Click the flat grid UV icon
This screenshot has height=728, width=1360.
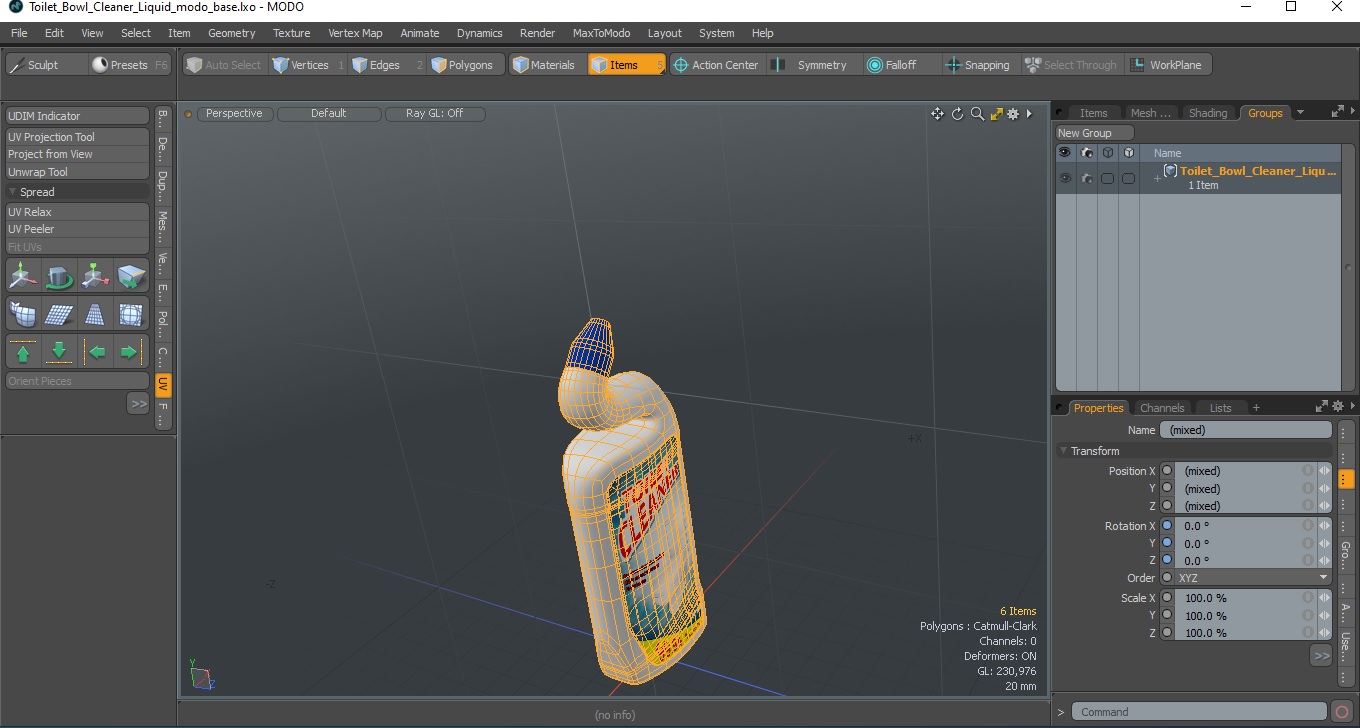click(x=59, y=315)
